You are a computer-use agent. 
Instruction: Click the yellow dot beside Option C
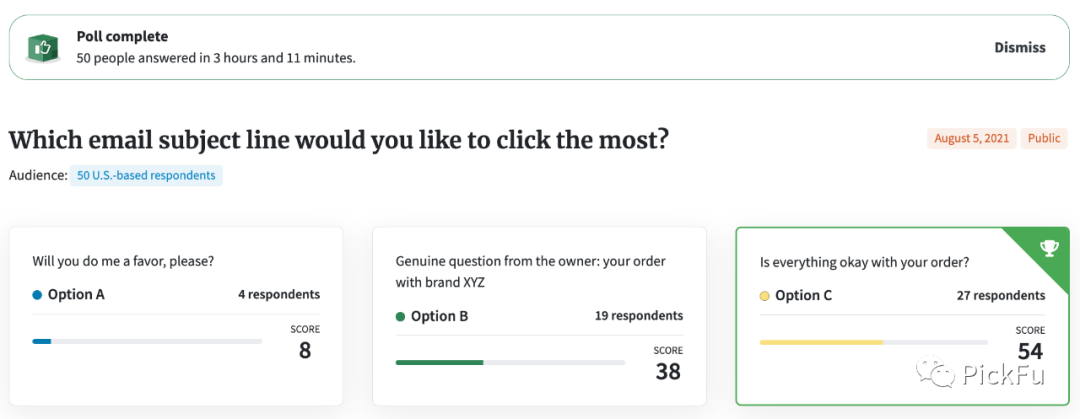[x=765, y=296]
